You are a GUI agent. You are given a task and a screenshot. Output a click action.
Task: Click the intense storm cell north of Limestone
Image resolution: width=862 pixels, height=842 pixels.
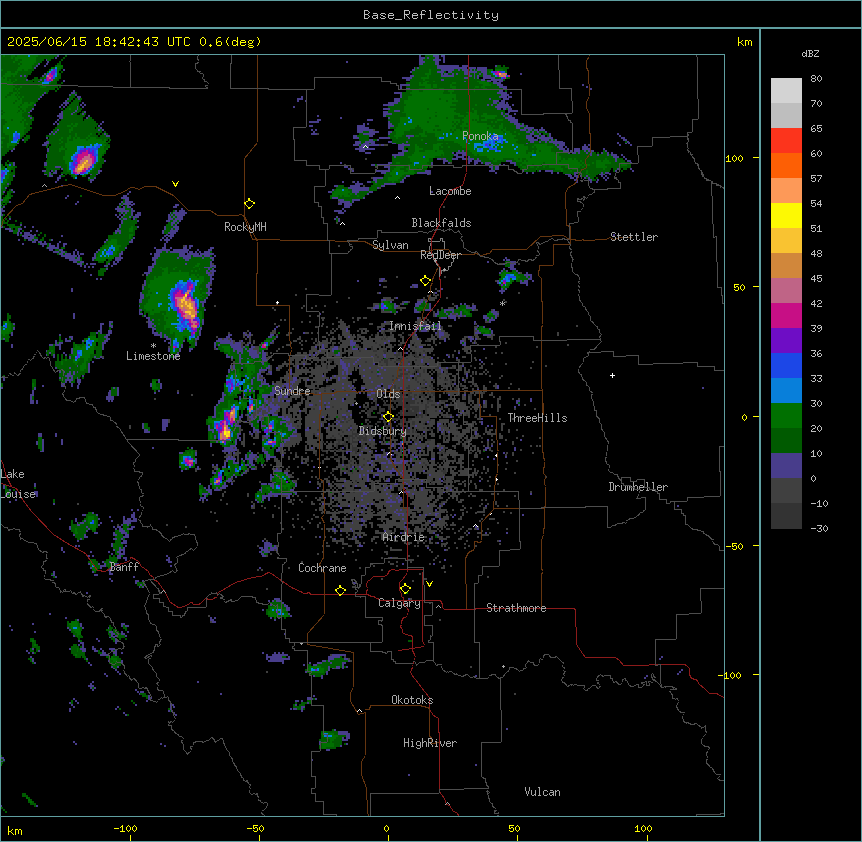click(185, 306)
